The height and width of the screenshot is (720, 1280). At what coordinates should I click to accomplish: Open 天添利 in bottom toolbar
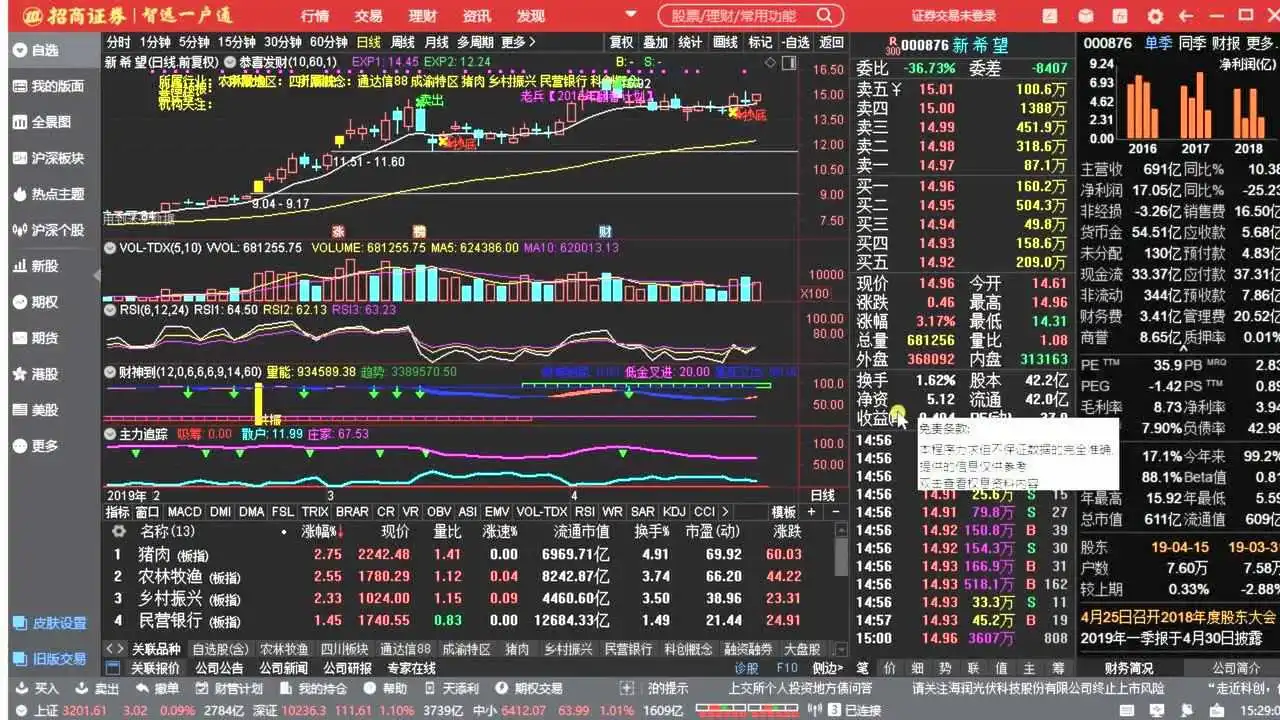pyautogui.click(x=452, y=688)
